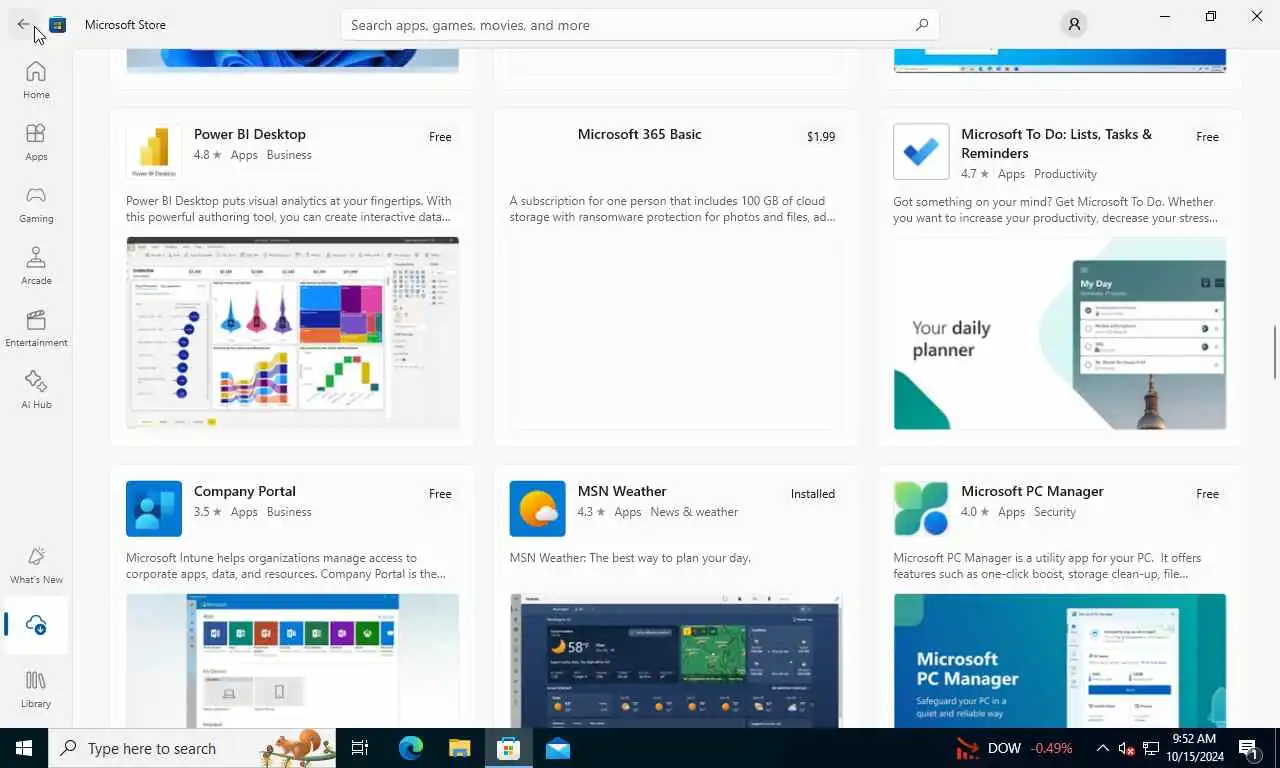Image resolution: width=1280 pixels, height=768 pixels.
Task: Open the Company Portal title
Action: (245, 491)
